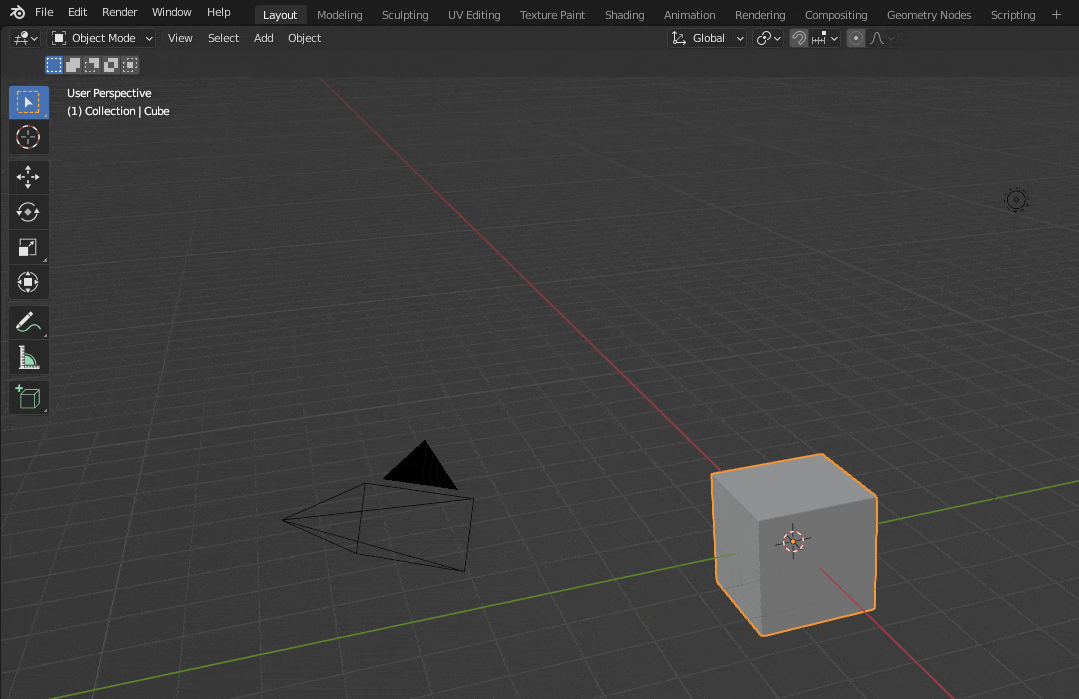Switch to the Modeling workspace tab
The width and height of the screenshot is (1079, 699).
(x=339, y=14)
